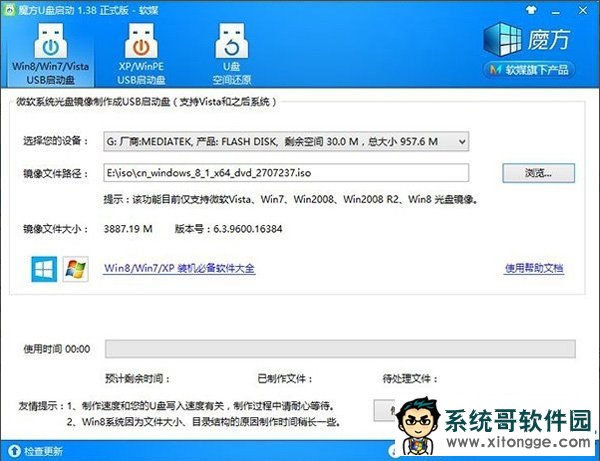The width and height of the screenshot is (600, 461).
Task: Open Win8/Win7/XP 装机必备软件大全 link
Action: point(179,268)
